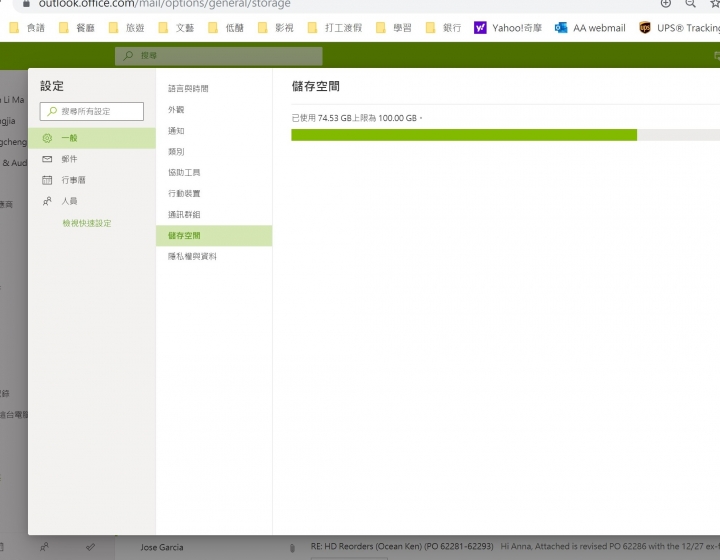Click the People icon in bottom navigation bar
Viewport: 720px width, 560px height.
[44, 547]
